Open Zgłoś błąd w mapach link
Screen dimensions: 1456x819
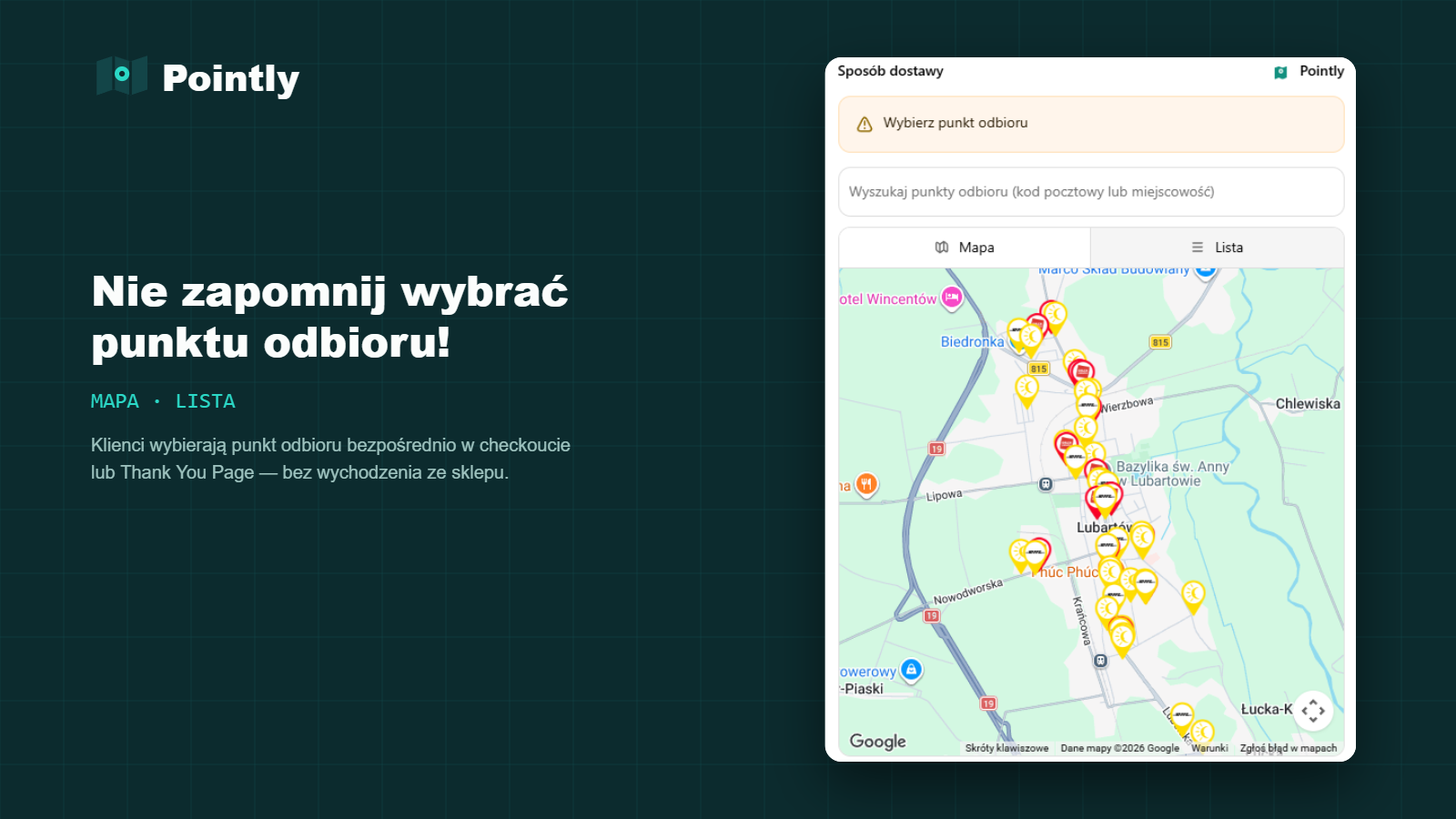click(1289, 748)
